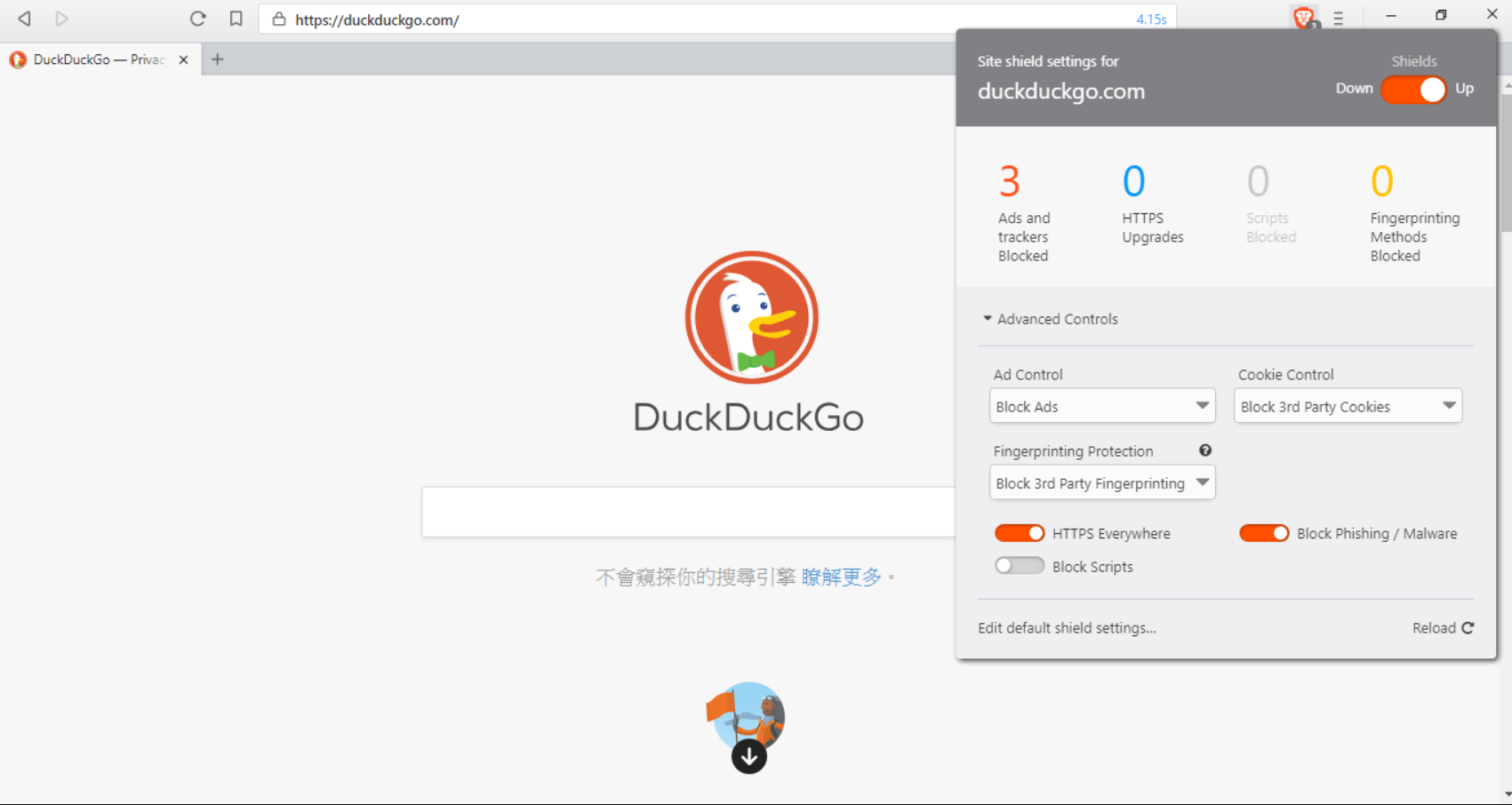Click the padlock icon in the address bar
Viewport: 1512px width, 805px height.
coord(279,19)
